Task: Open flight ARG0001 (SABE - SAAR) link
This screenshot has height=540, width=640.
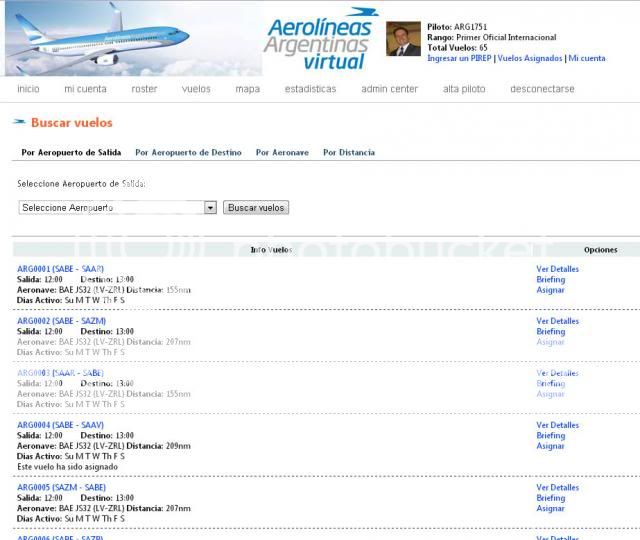Action: 60,269
